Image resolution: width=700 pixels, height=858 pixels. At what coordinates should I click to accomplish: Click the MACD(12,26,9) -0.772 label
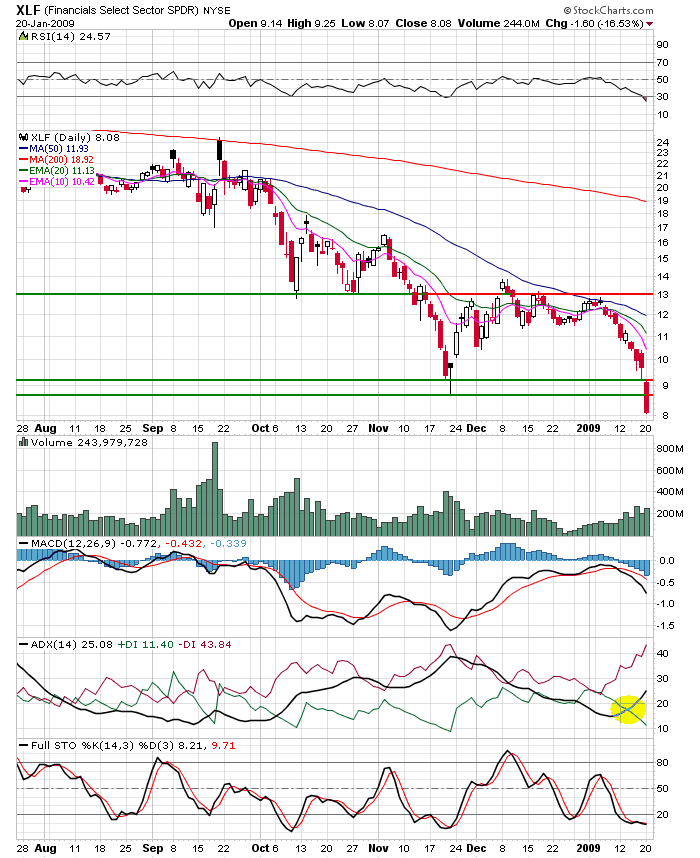[95, 543]
